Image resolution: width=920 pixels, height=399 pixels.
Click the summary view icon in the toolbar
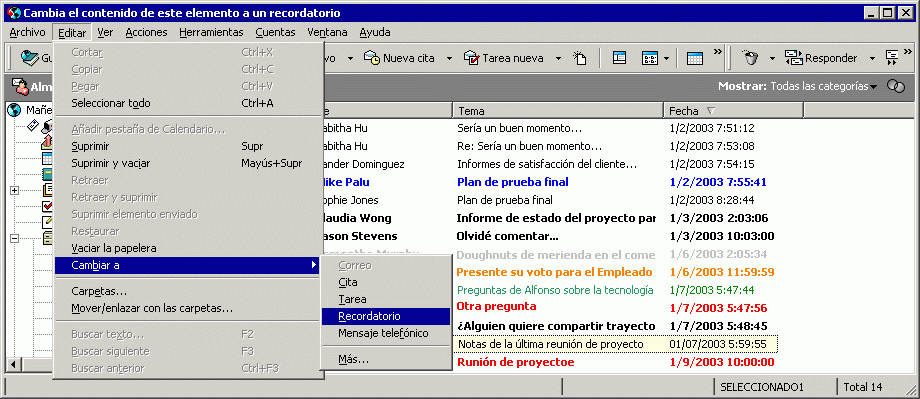pos(619,58)
